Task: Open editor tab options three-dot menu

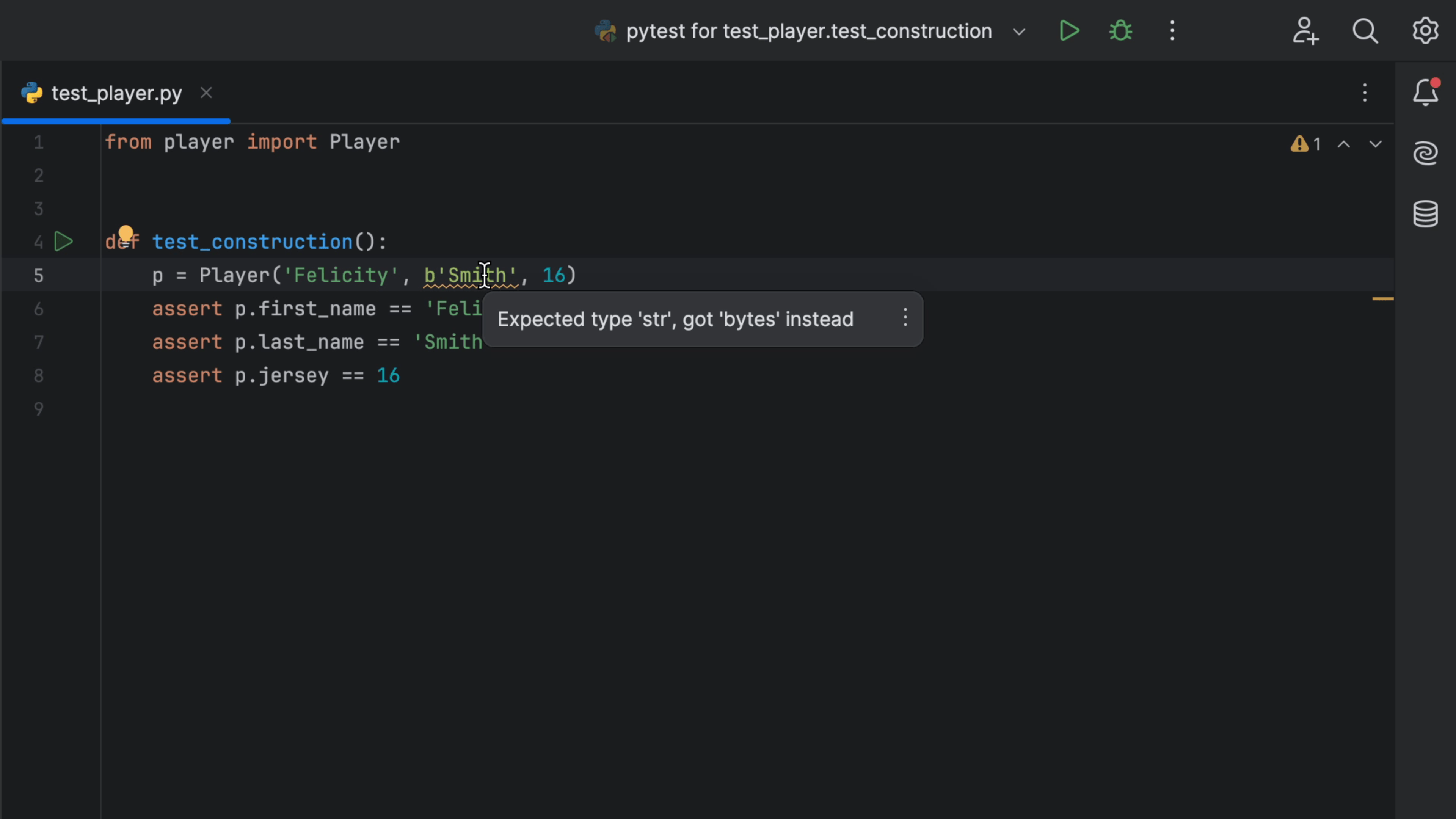Action: (x=1365, y=93)
